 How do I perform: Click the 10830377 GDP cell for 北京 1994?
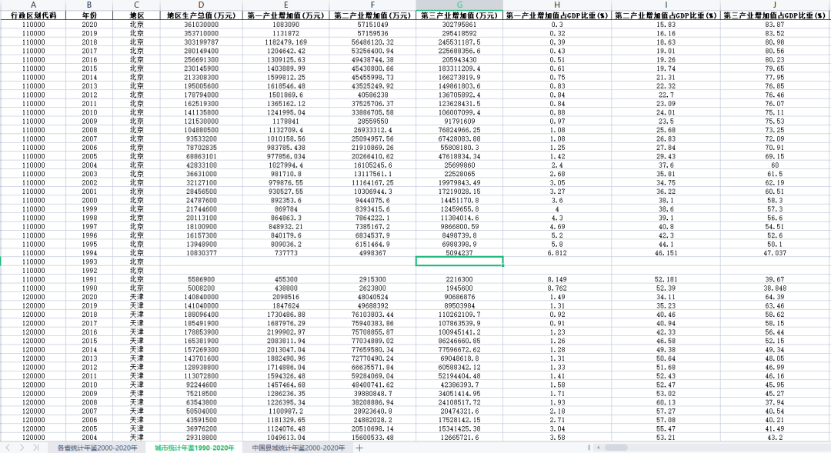(201, 253)
